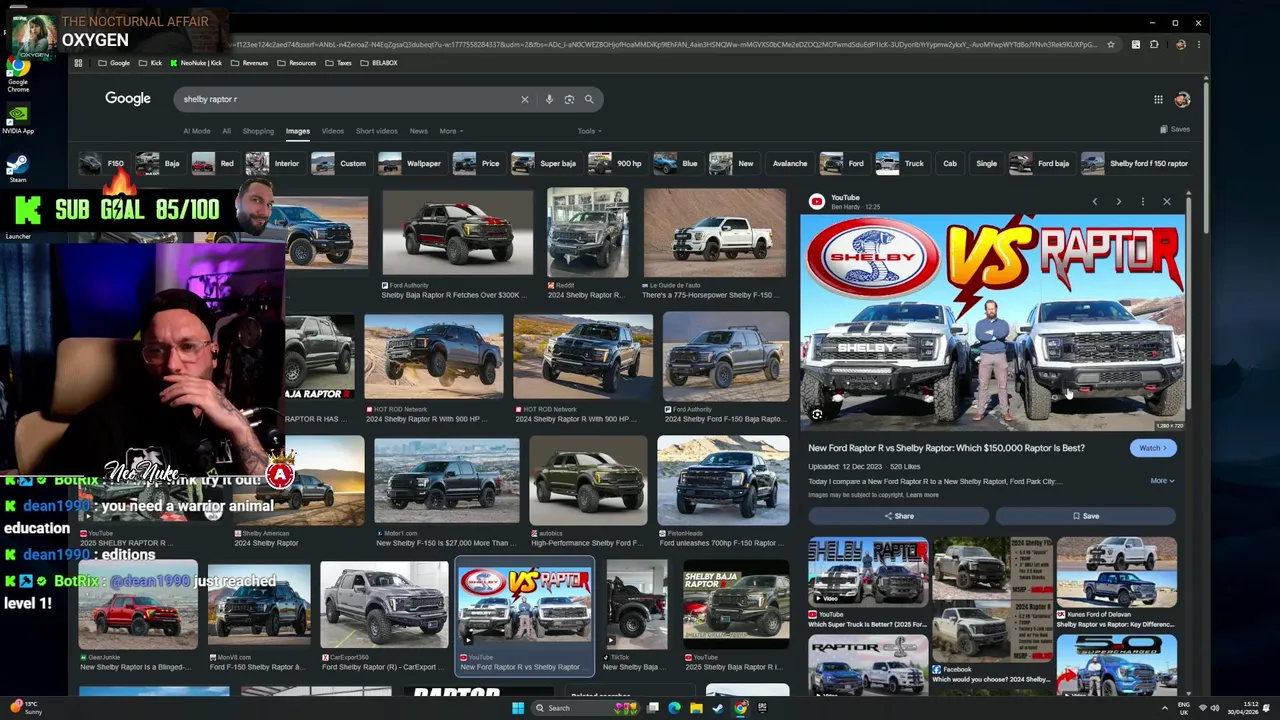Expand the More dropdown
The height and width of the screenshot is (720, 1280).
click(x=451, y=131)
